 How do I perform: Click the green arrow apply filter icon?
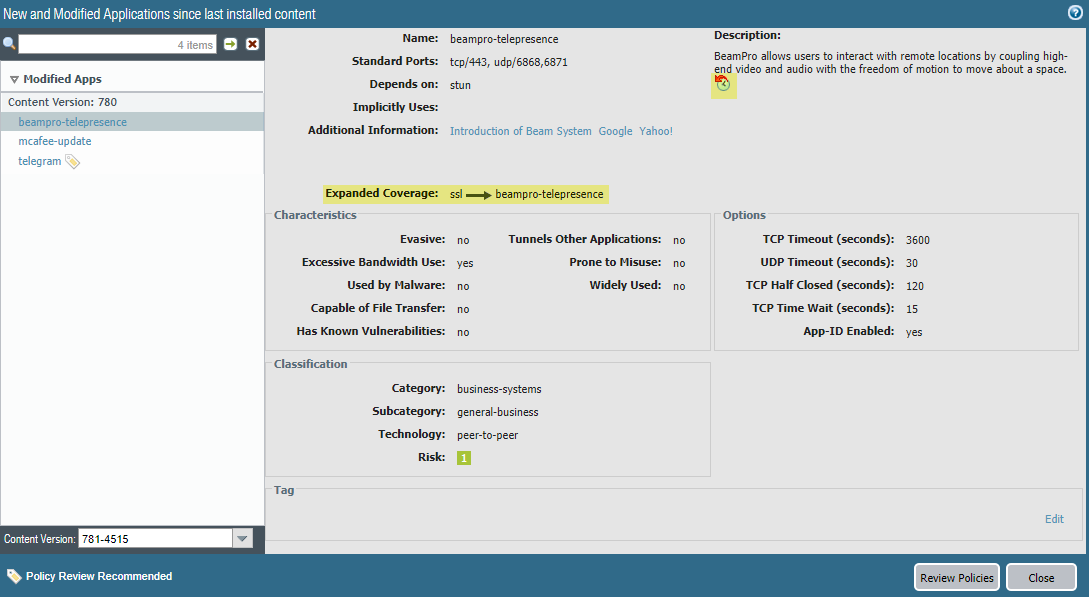[231, 45]
